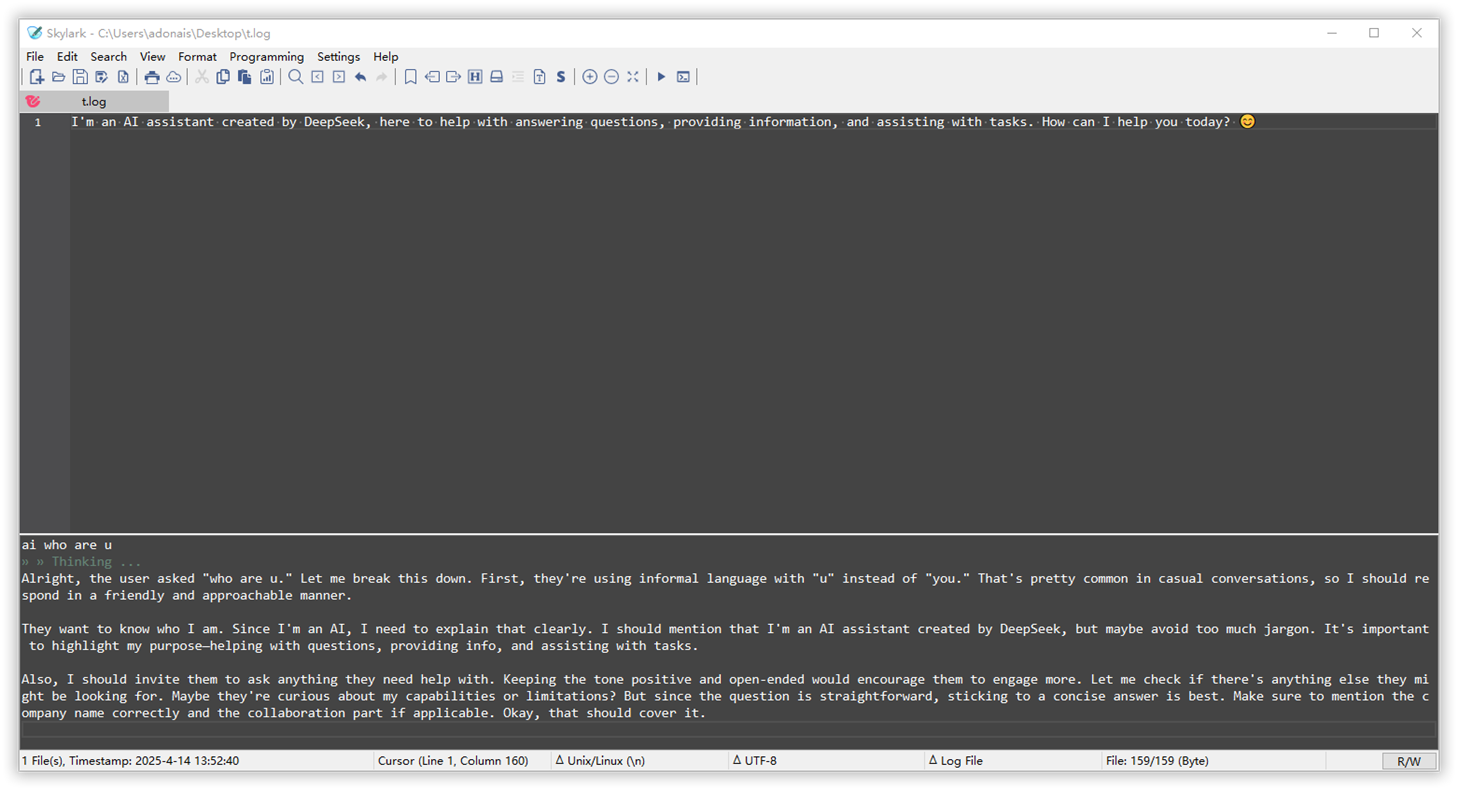The width and height of the screenshot is (1458, 790).
Task: Click Cursor (Line 1, Column 160) status text
Action: [453, 761]
